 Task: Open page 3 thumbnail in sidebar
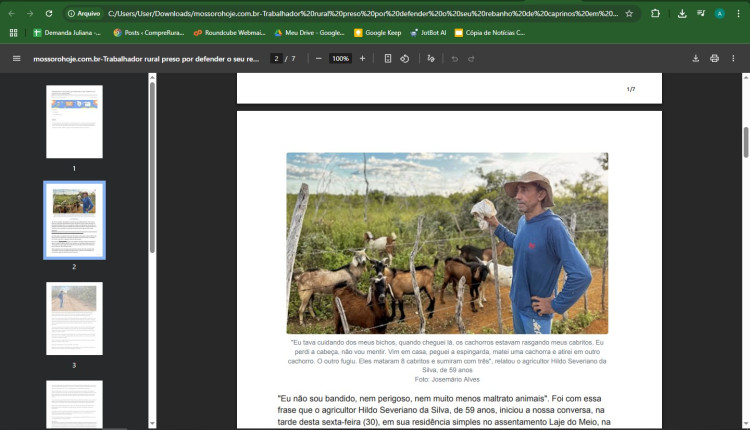click(74, 318)
